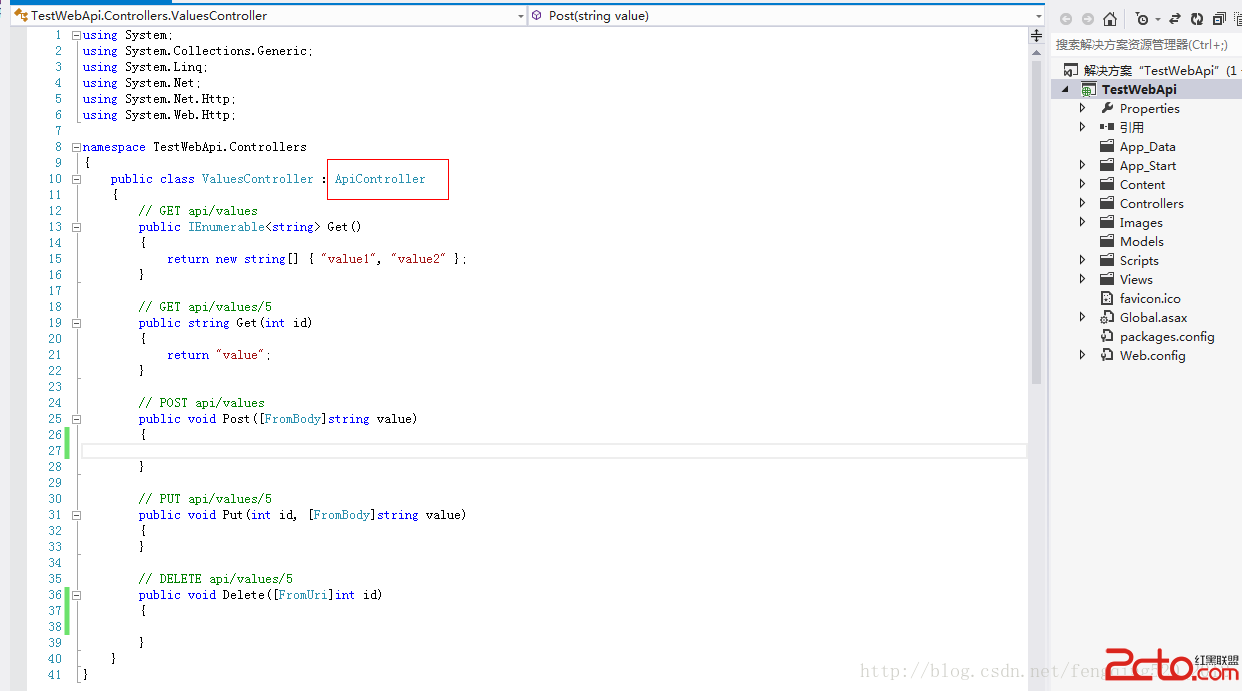The width and height of the screenshot is (1242, 691).
Task: Expand the Scripts folder
Action: pyautogui.click(x=1083, y=260)
